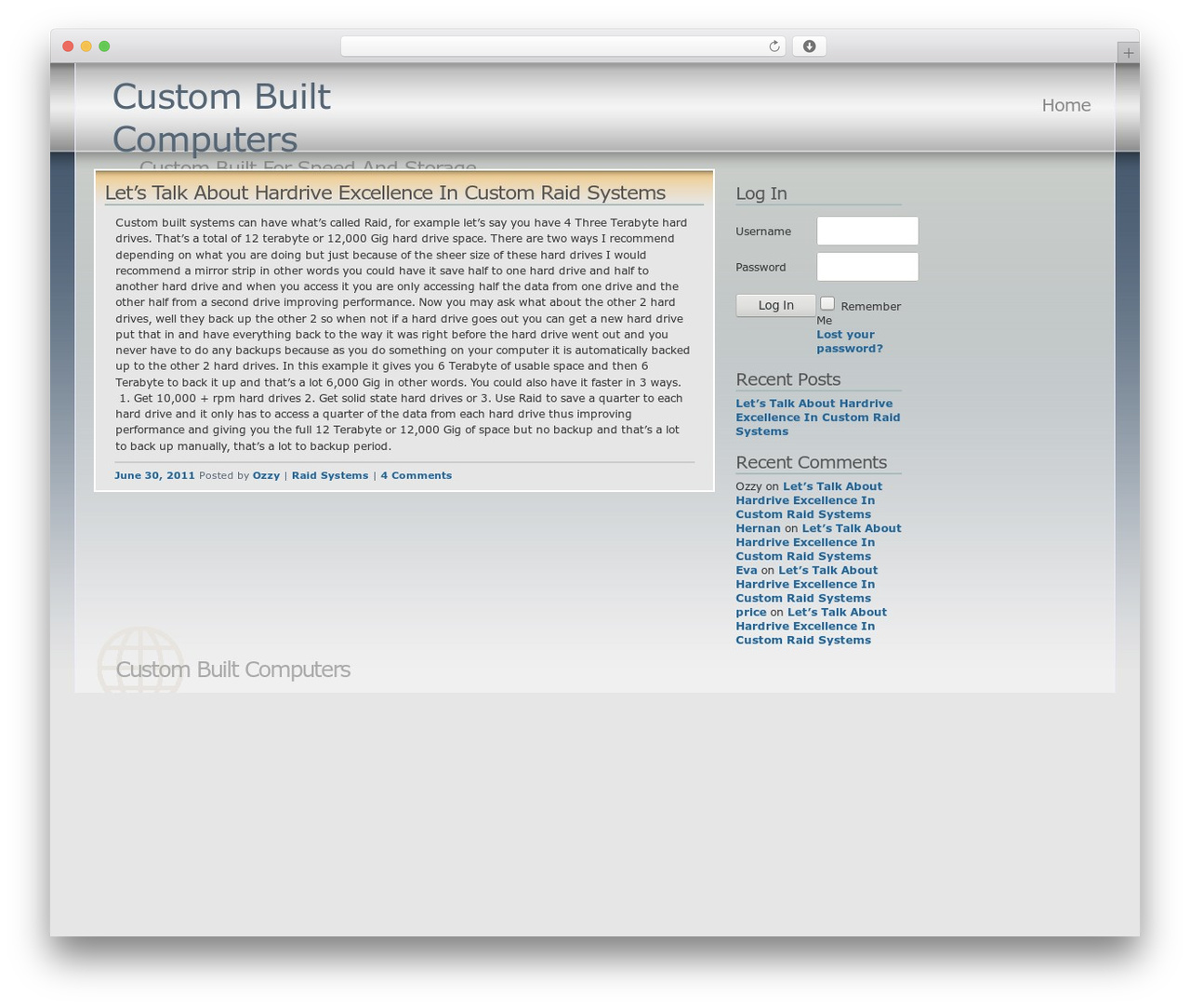
Task: Reload the page with the refresh icon
Action: tap(773, 46)
